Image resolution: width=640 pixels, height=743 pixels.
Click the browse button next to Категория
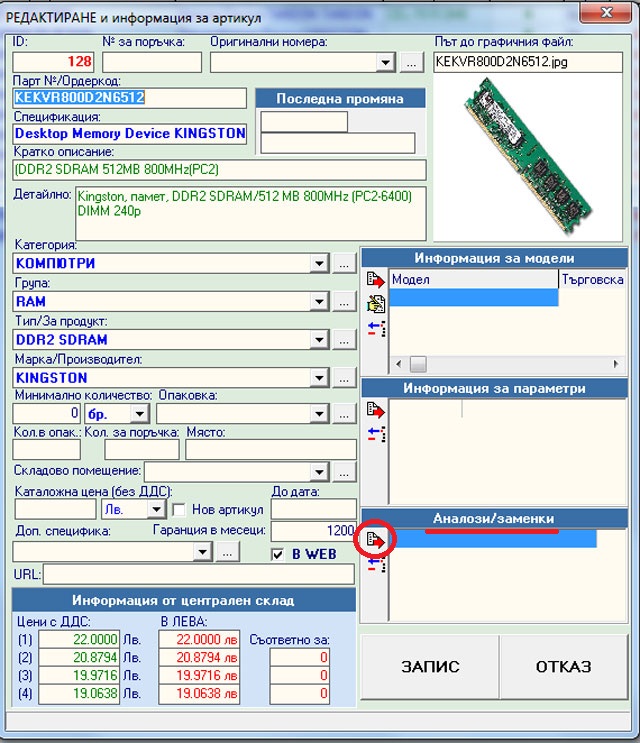point(344,263)
